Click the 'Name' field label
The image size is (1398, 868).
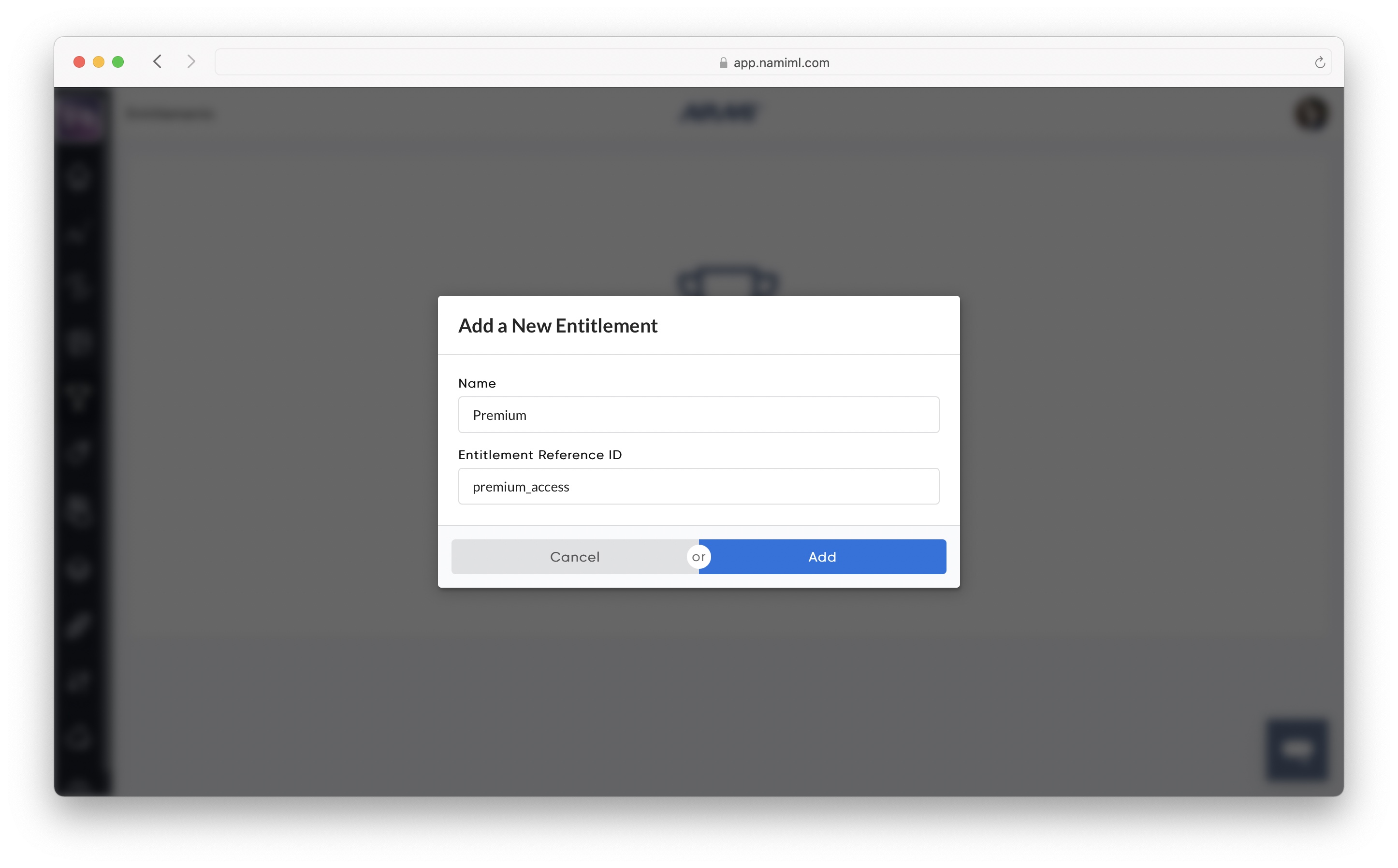[477, 383]
